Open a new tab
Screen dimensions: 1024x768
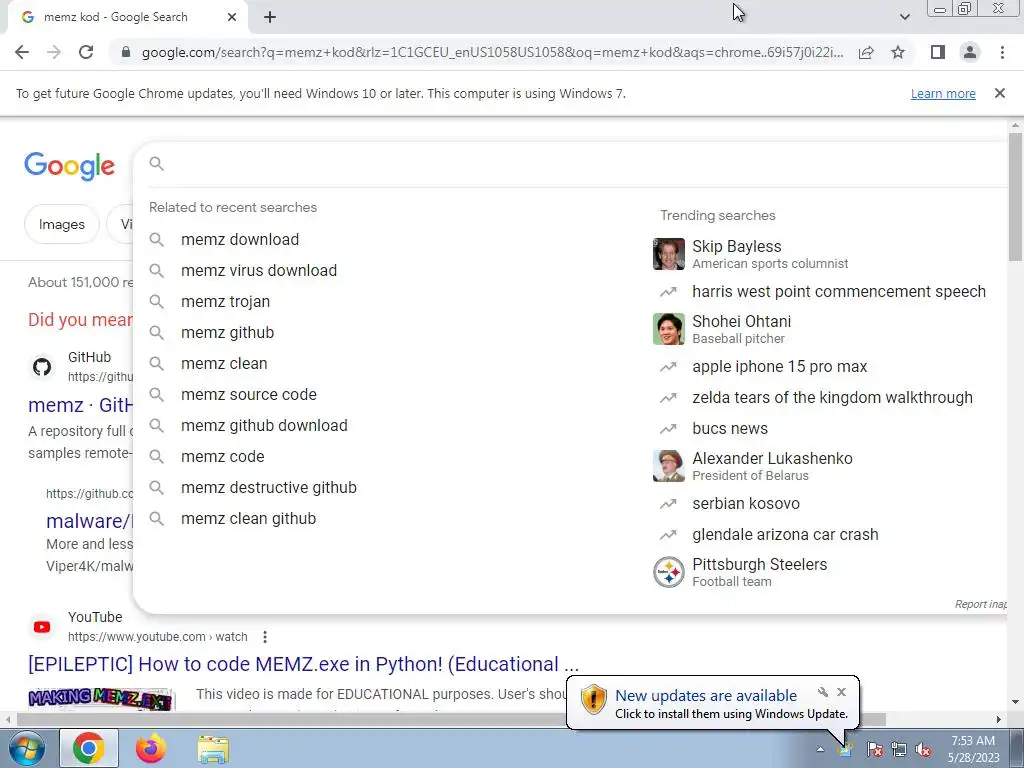click(x=270, y=17)
